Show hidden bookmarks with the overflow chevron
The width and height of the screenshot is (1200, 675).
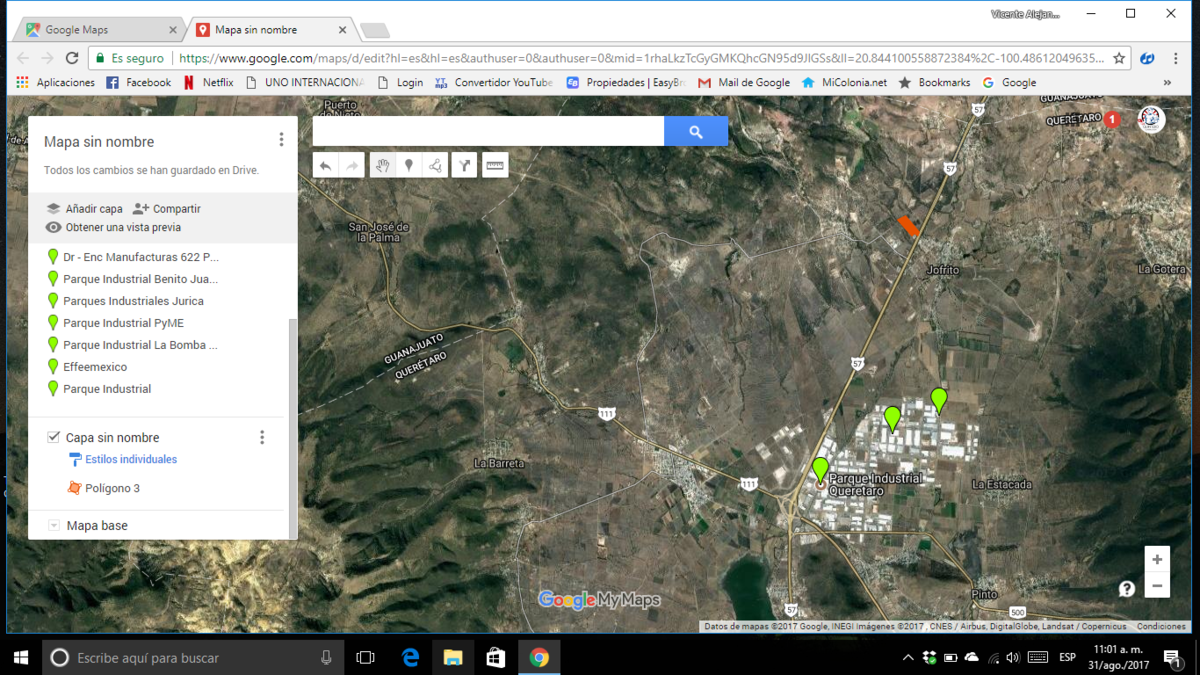click(1167, 83)
